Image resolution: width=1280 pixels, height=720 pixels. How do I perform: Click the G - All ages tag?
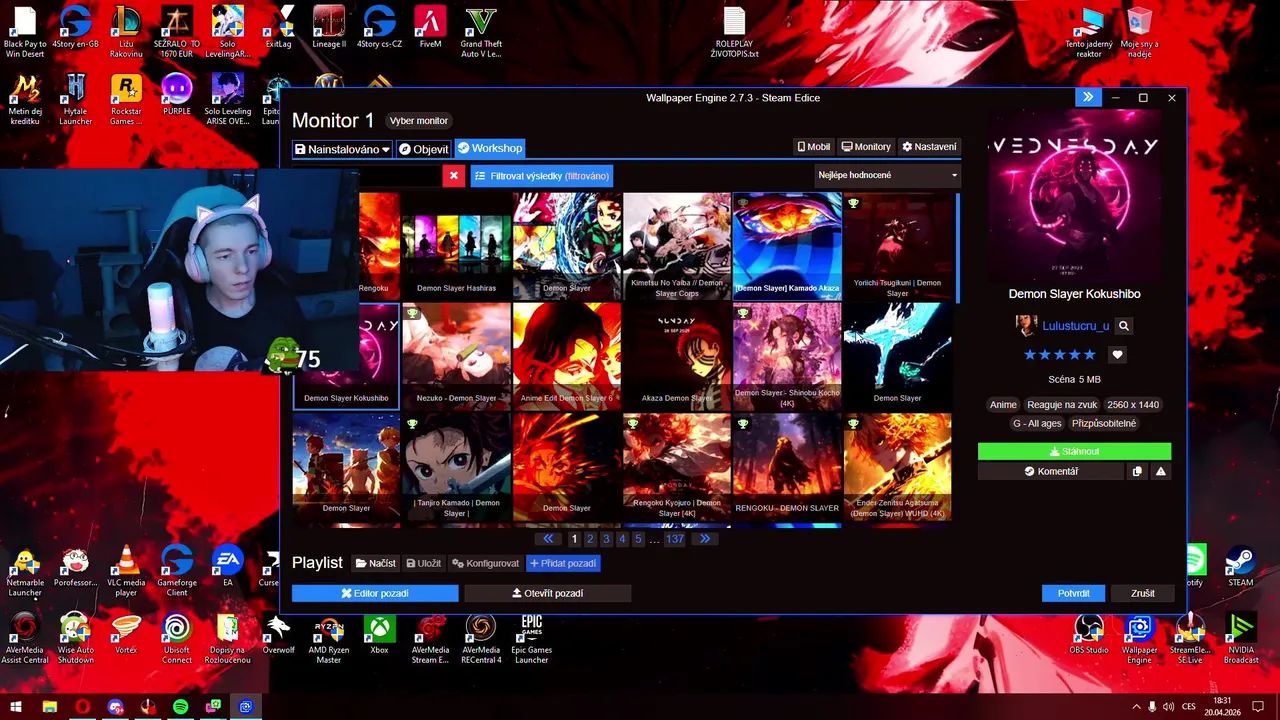pyautogui.click(x=1037, y=424)
